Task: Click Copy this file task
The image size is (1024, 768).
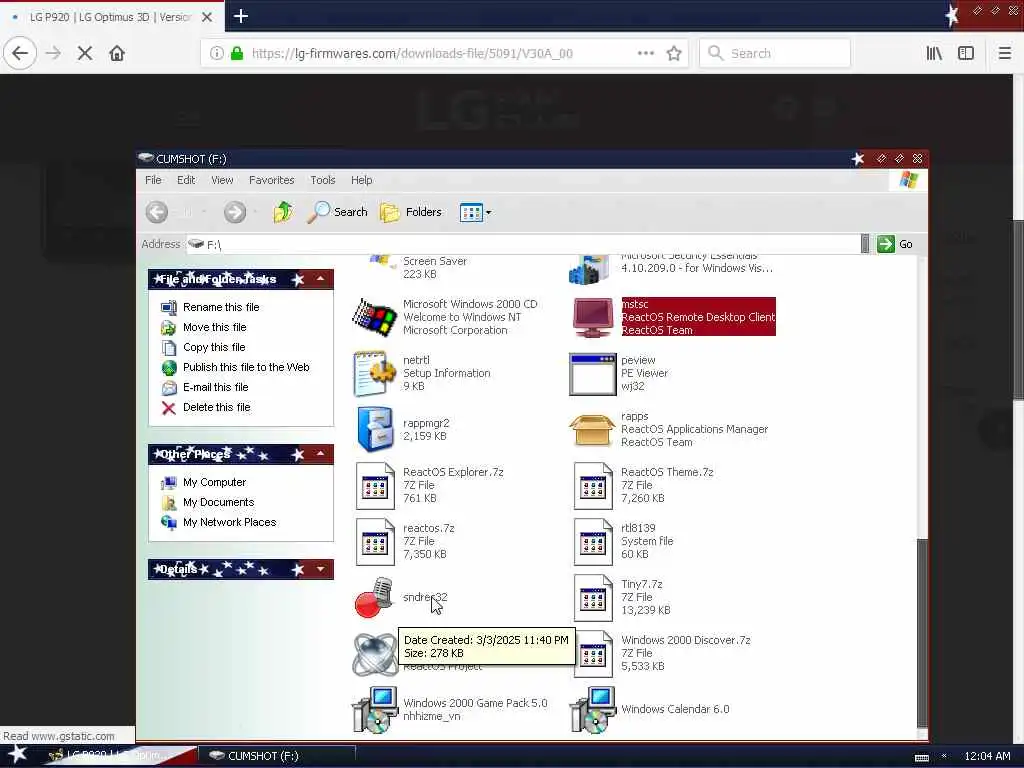Action: (x=214, y=347)
